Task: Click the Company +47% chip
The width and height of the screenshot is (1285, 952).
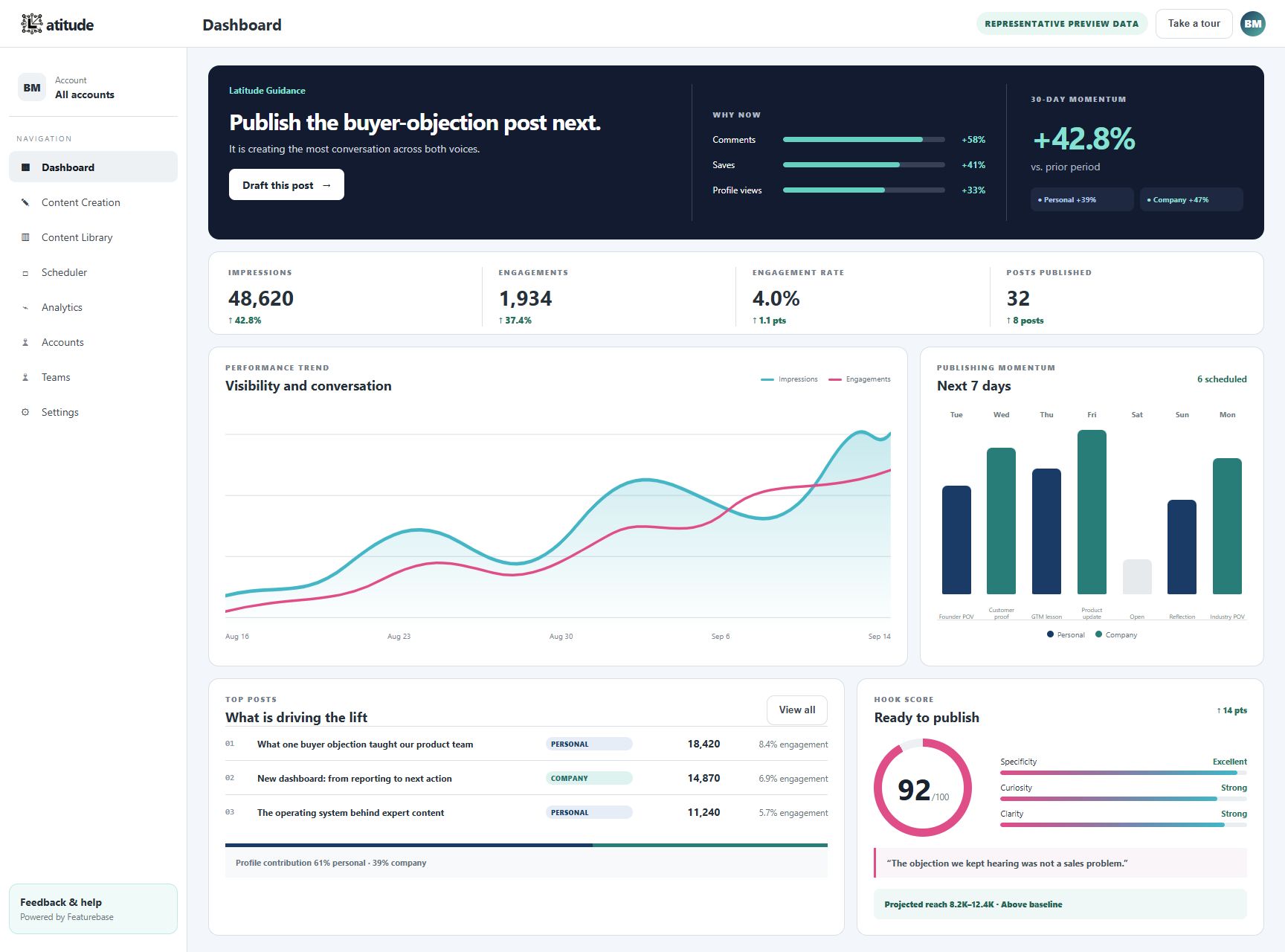Action: tap(1191, 199)
